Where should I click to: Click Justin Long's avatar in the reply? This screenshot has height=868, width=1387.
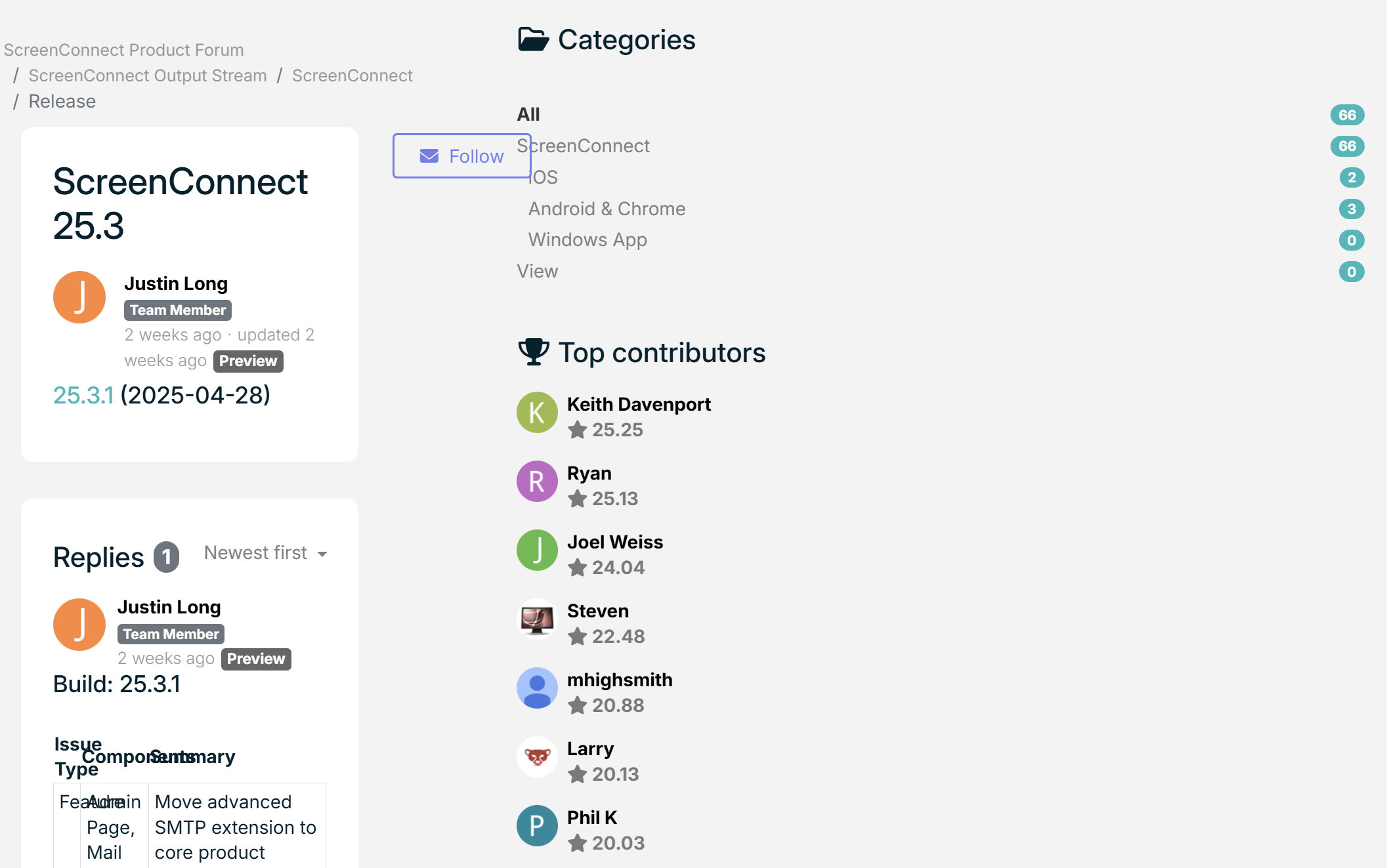pyautogui.click(x=79, y=625)
